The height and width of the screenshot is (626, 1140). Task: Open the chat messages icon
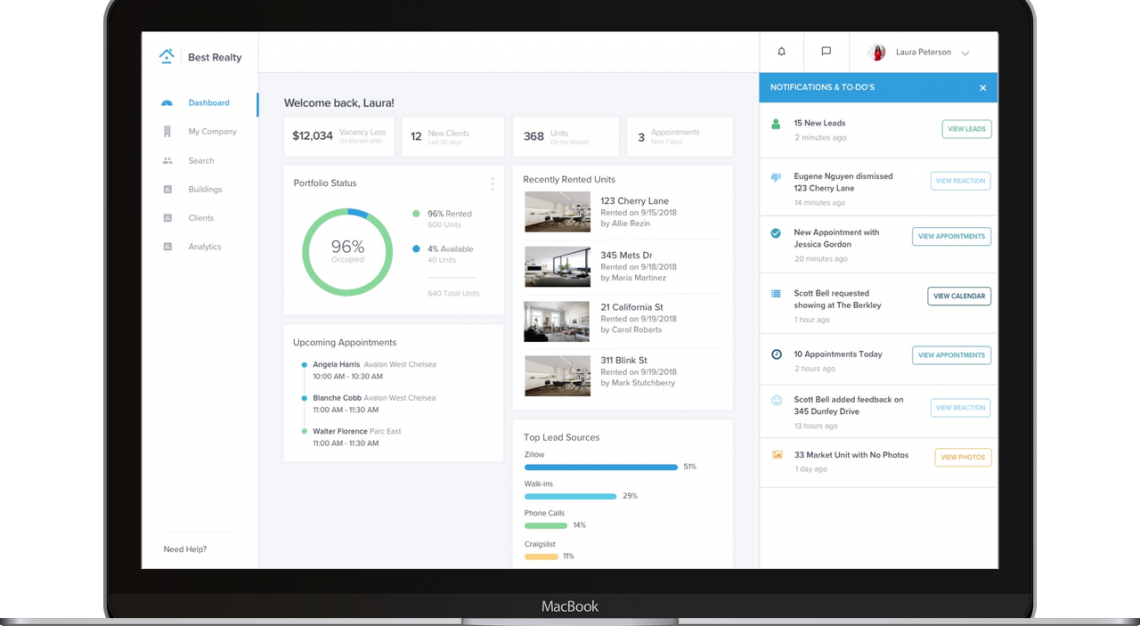click(826, 52)
